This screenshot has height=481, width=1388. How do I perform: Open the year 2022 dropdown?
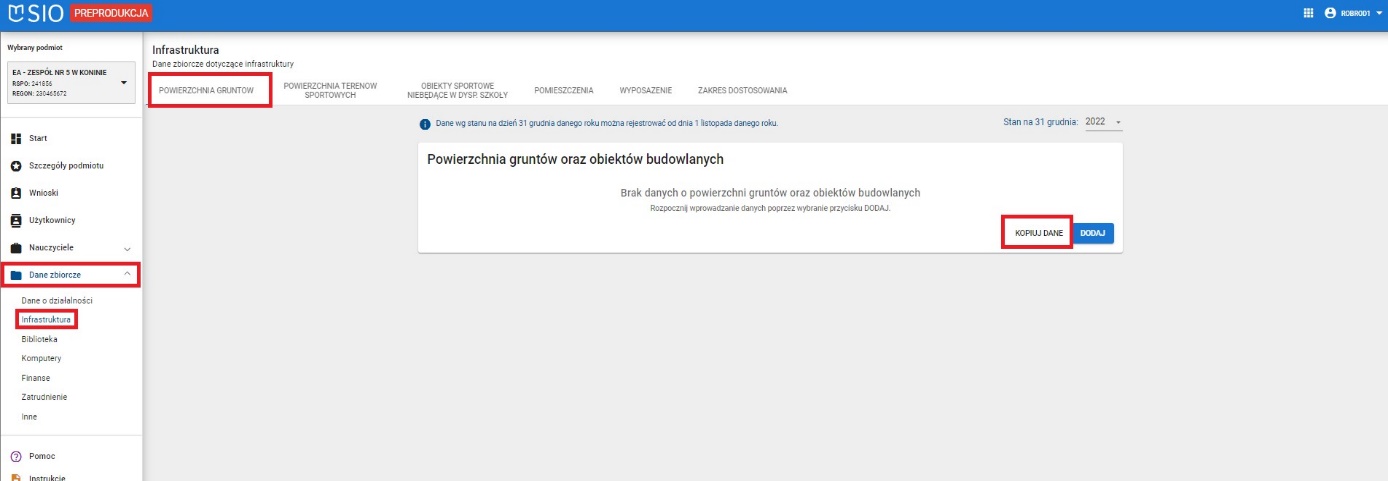click(x=1104, y=122)
